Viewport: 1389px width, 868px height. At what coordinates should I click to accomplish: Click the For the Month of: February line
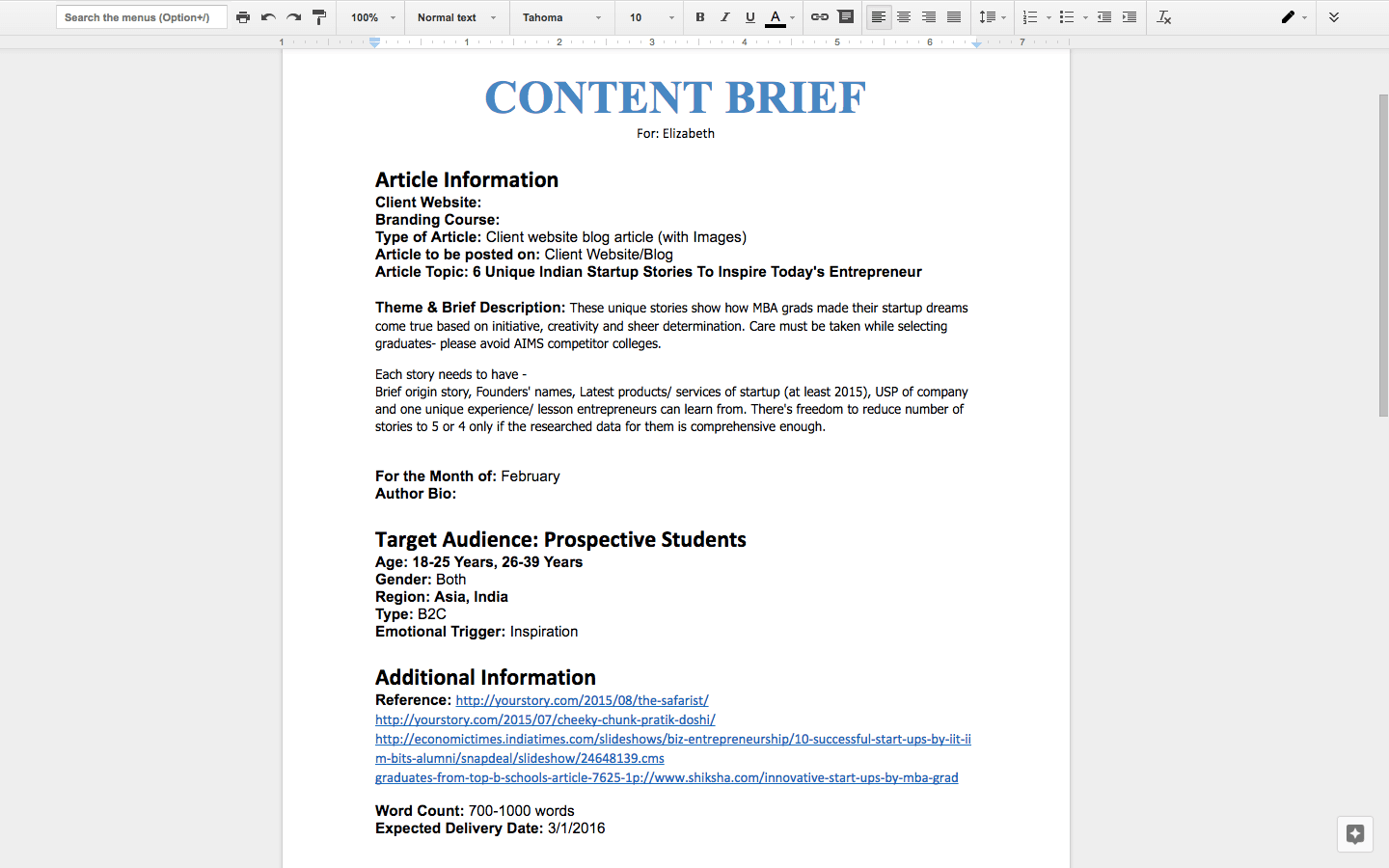pyautogui.click(x=467, y=476)
